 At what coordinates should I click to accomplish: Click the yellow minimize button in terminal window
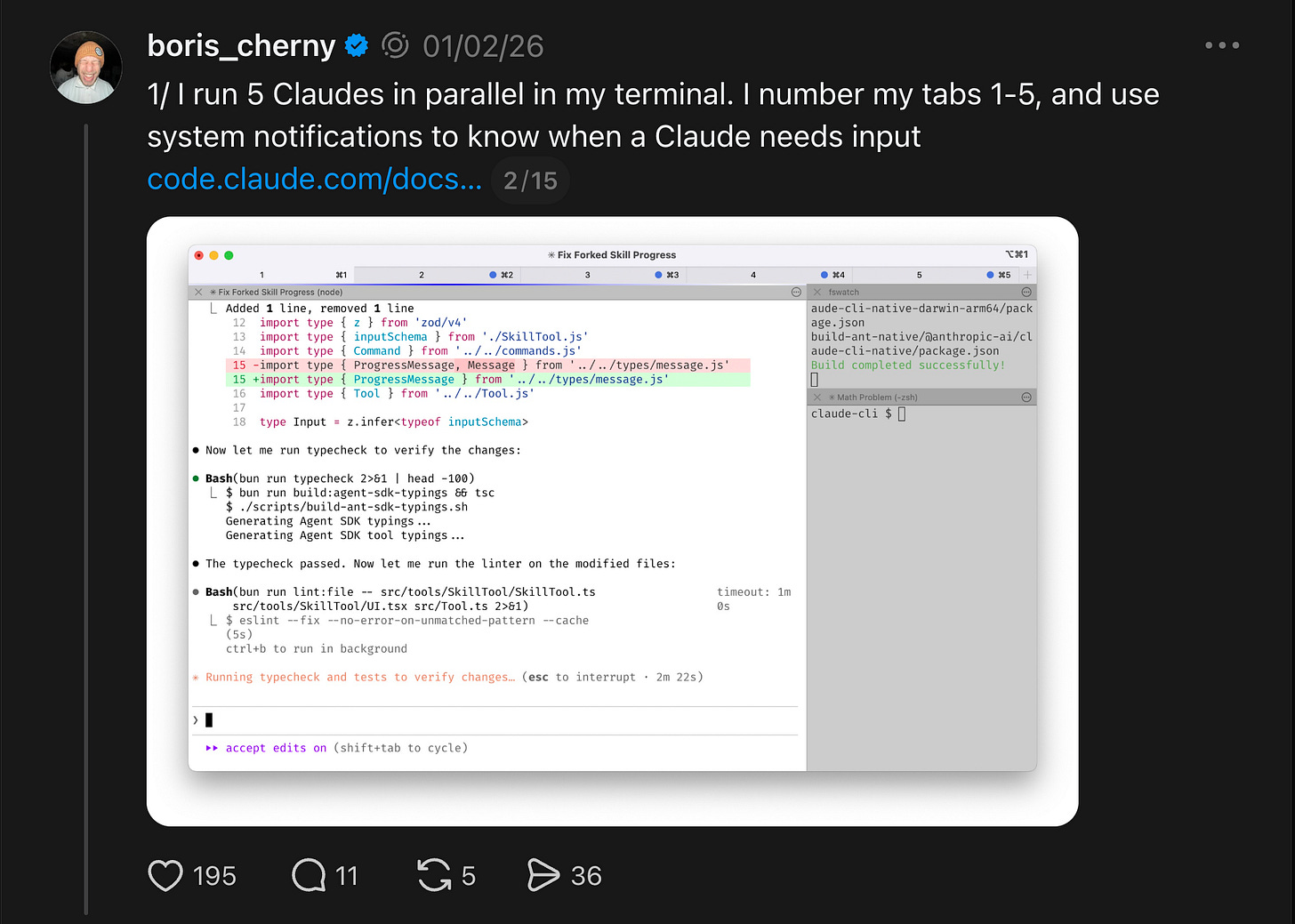click(213, 255)
